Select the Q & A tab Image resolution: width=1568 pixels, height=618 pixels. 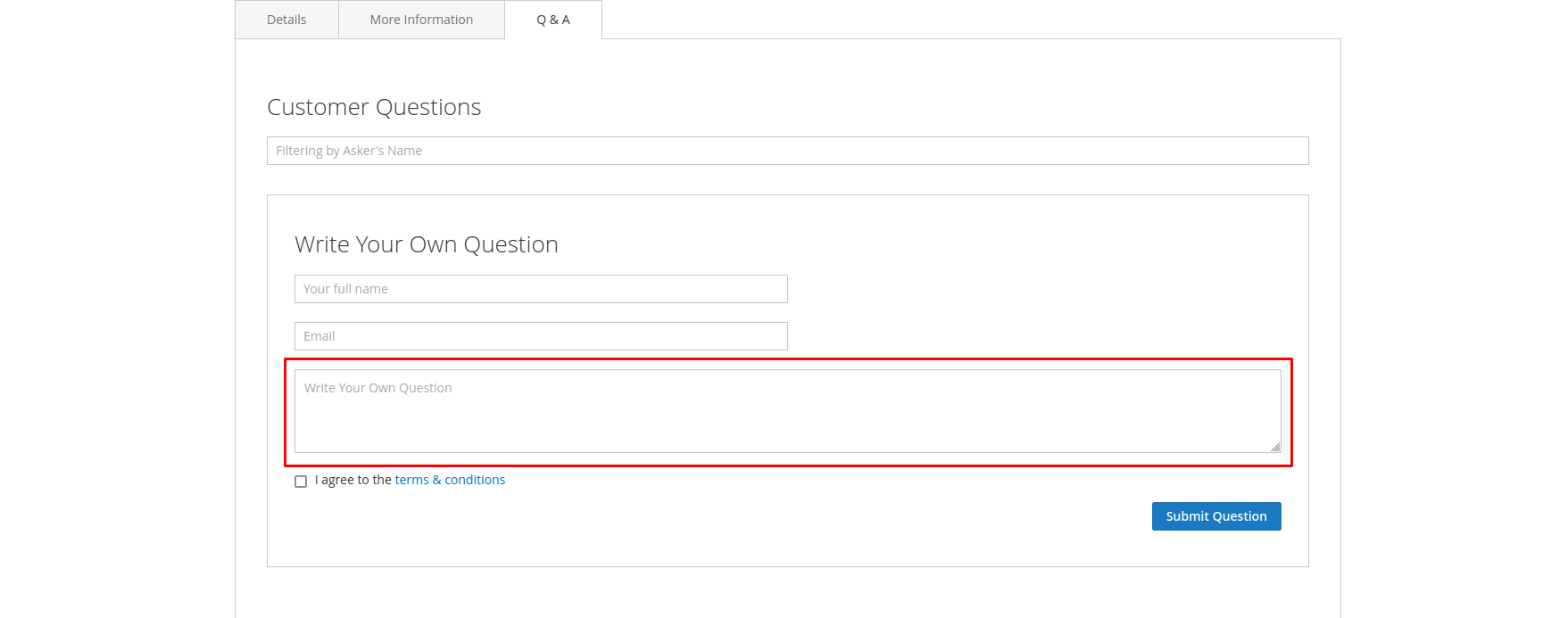tap(553, 20)
